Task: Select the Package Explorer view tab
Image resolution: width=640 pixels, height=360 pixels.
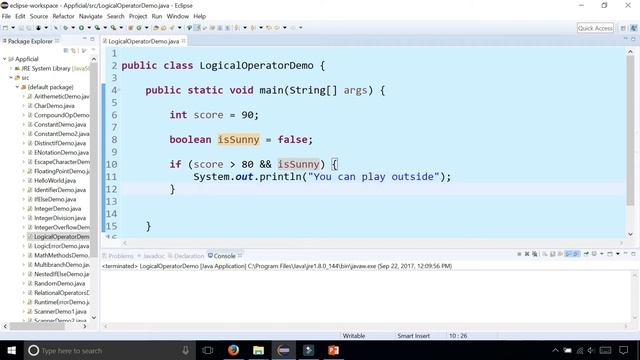Action: point(30,41)
